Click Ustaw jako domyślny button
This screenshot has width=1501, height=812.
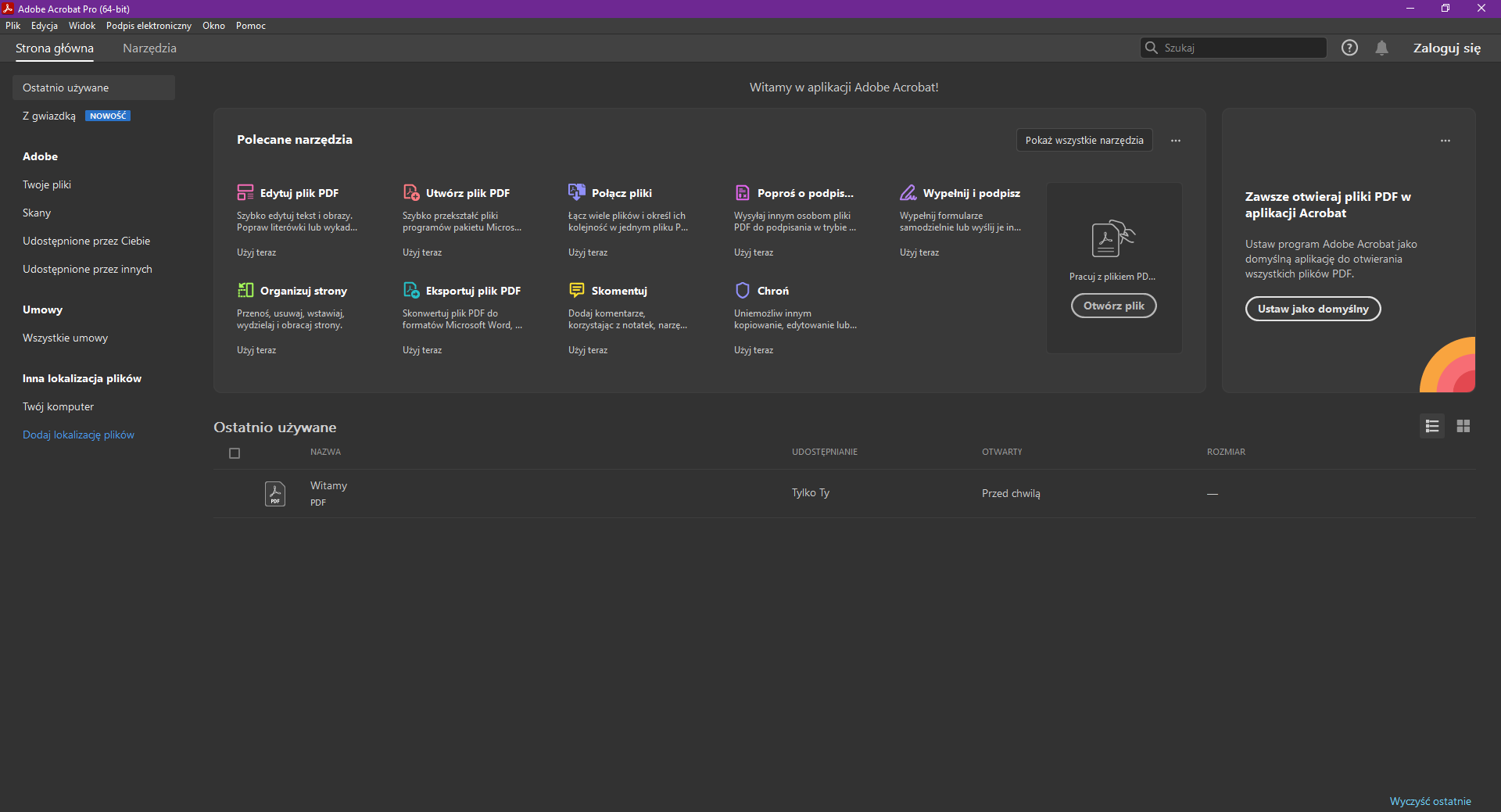[x=1313, y=309]
